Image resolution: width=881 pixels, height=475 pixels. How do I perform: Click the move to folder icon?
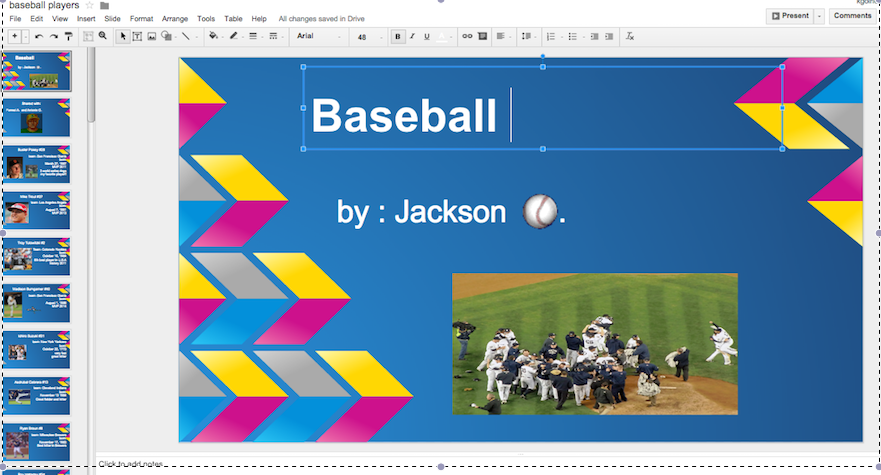click(105, 6)
